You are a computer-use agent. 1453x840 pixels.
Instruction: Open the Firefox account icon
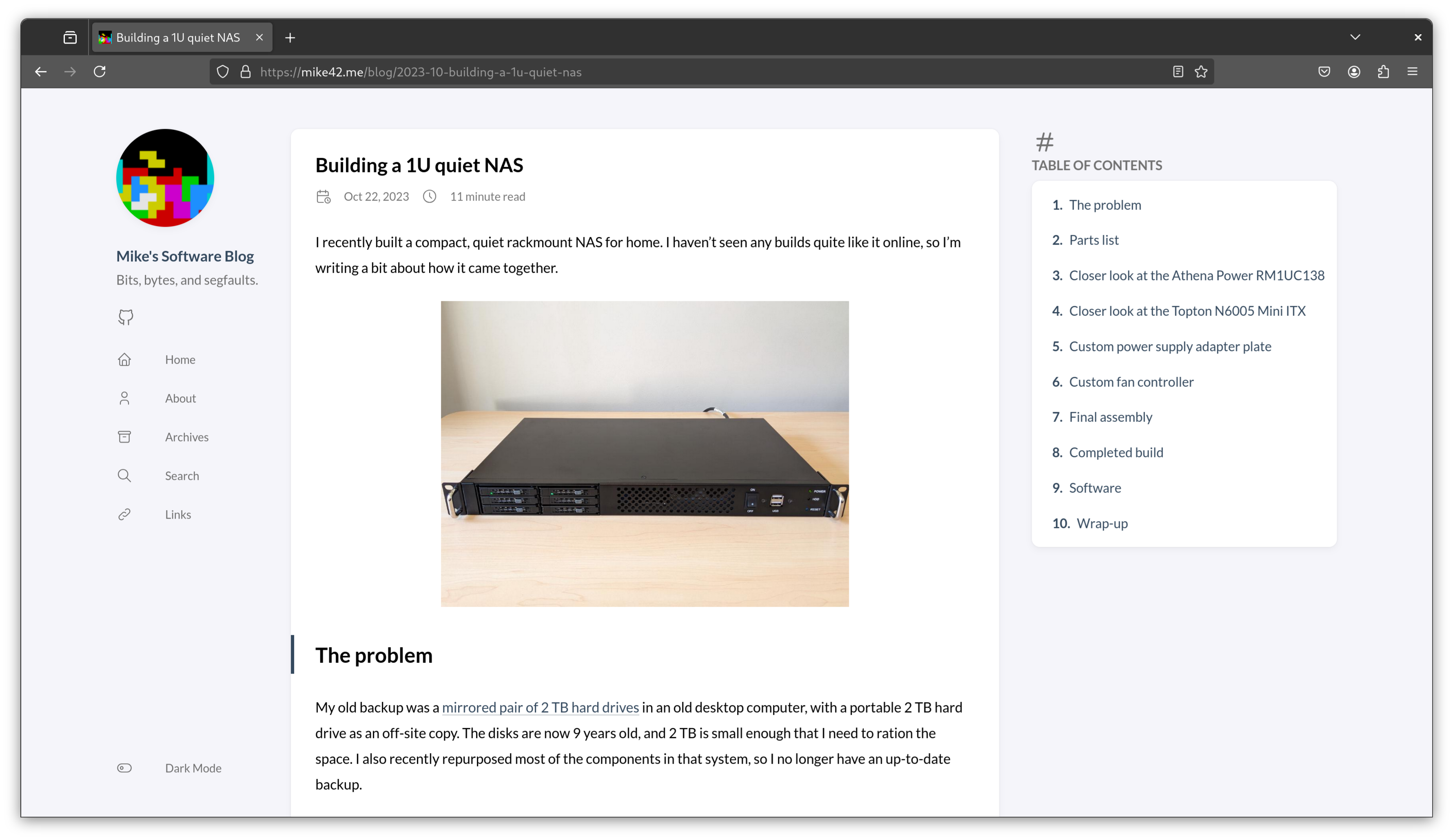[x=1354, y=71]
